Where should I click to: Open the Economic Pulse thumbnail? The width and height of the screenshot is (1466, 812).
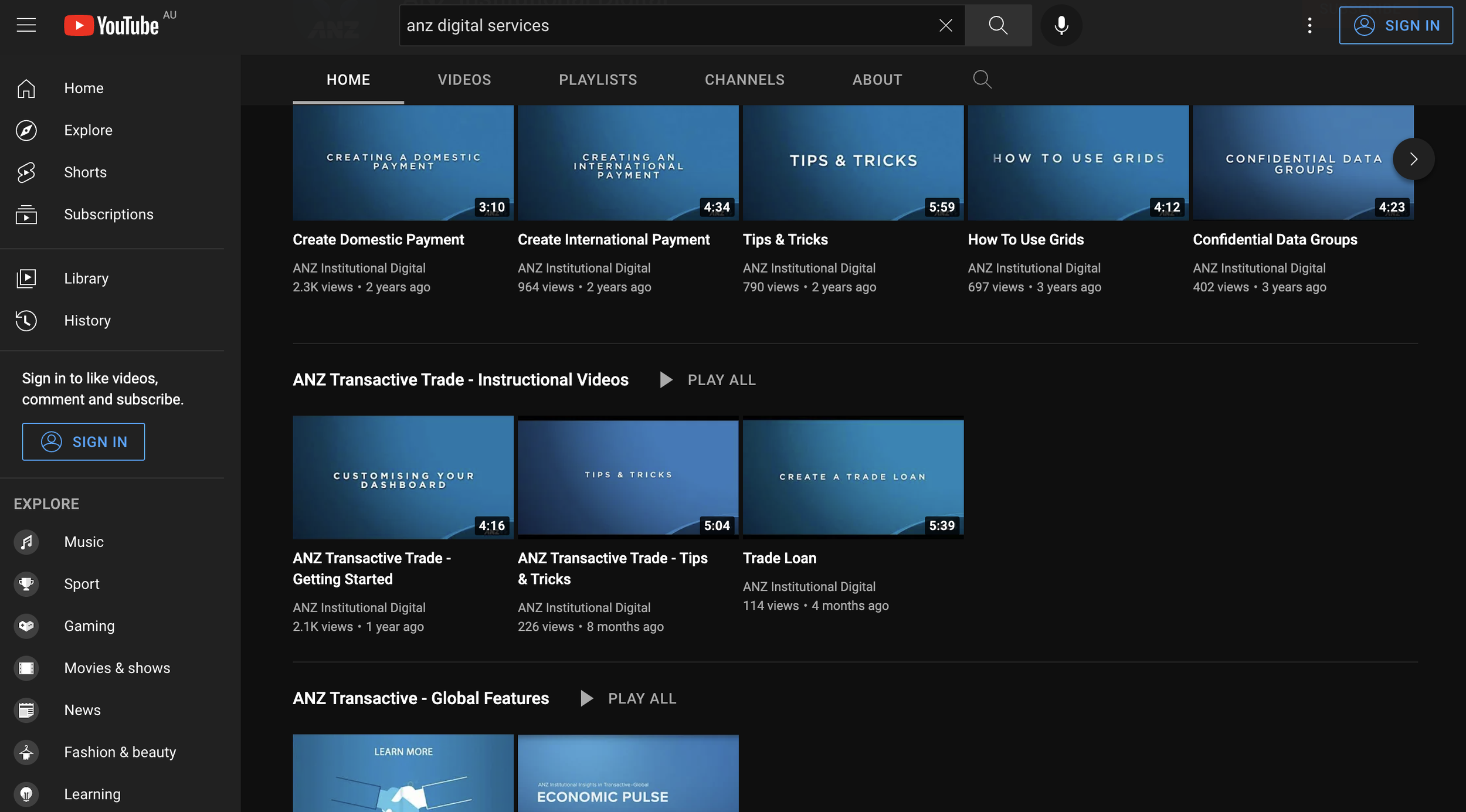(x=628, y=773)
